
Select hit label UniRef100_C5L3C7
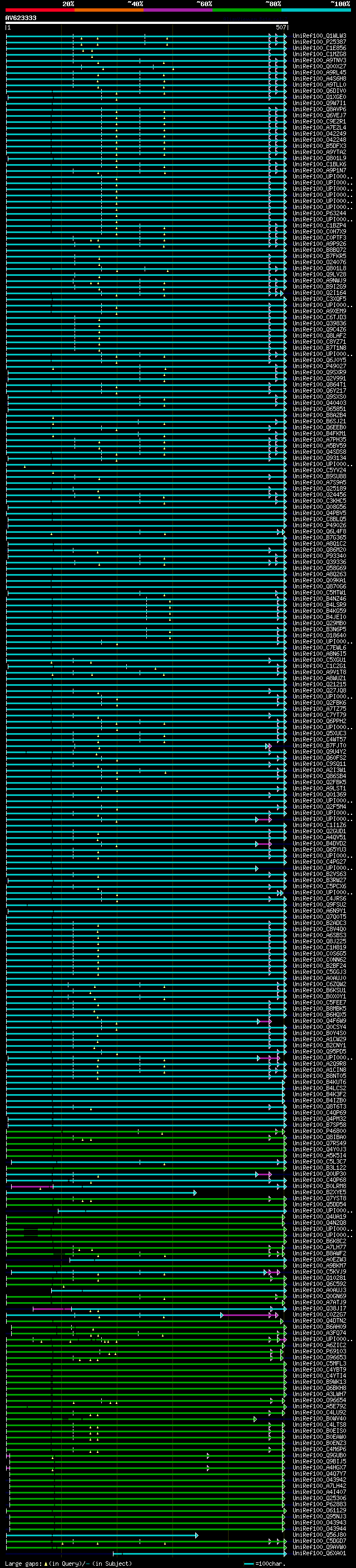(x=319, y=1161)
